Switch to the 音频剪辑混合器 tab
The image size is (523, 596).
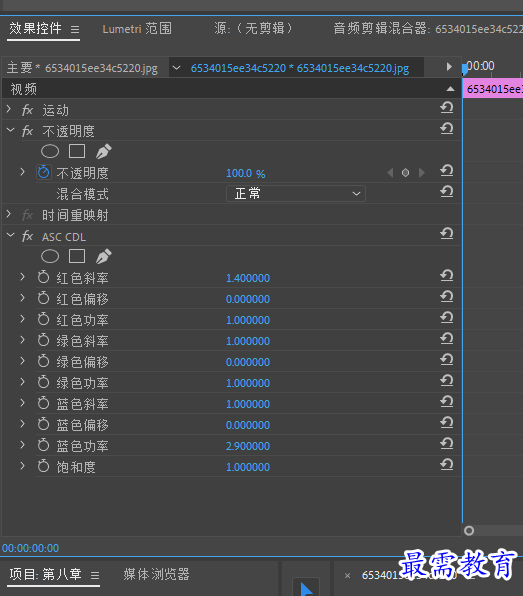tap(428, 29)
